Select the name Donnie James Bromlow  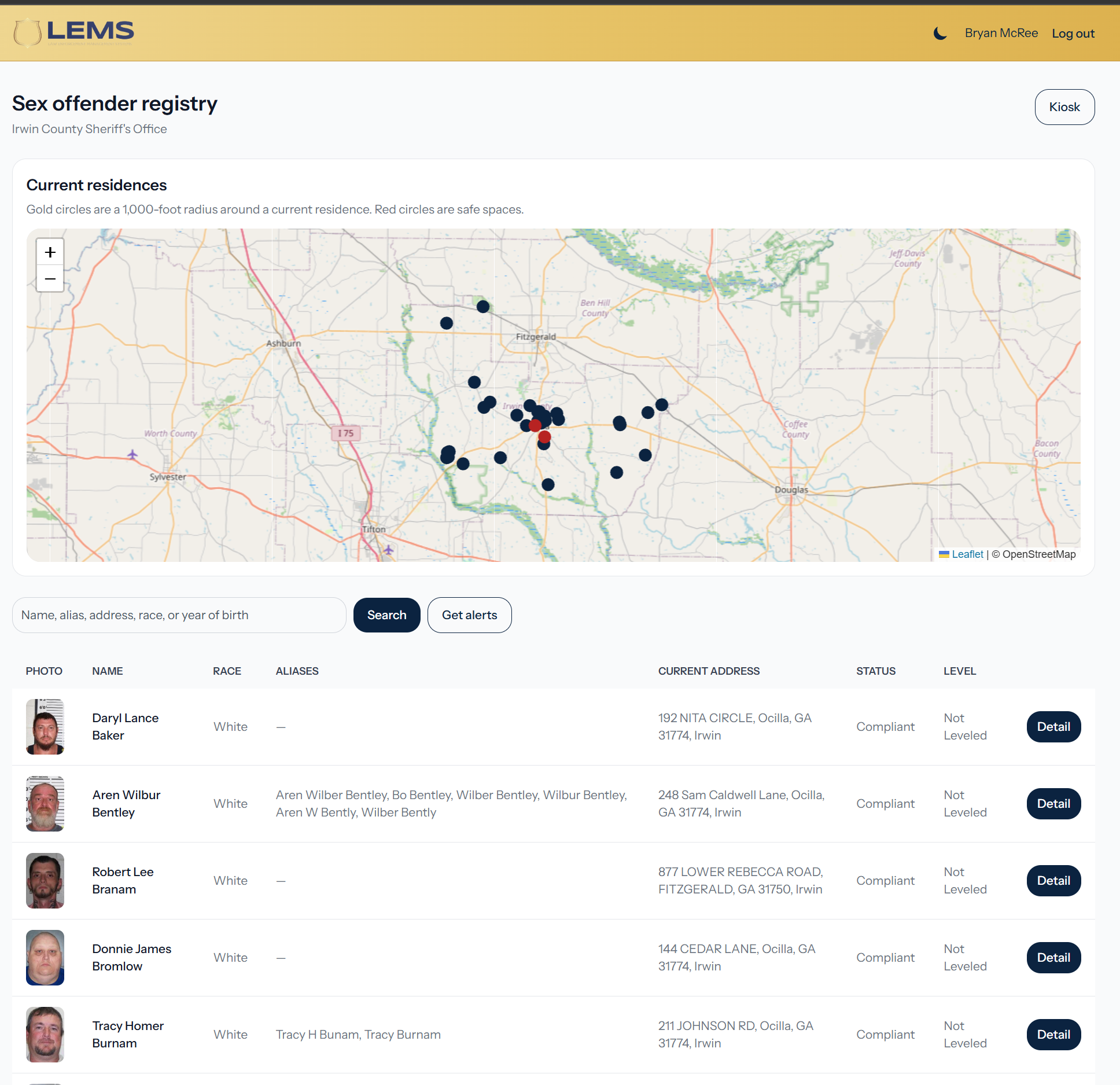[132, 958]
